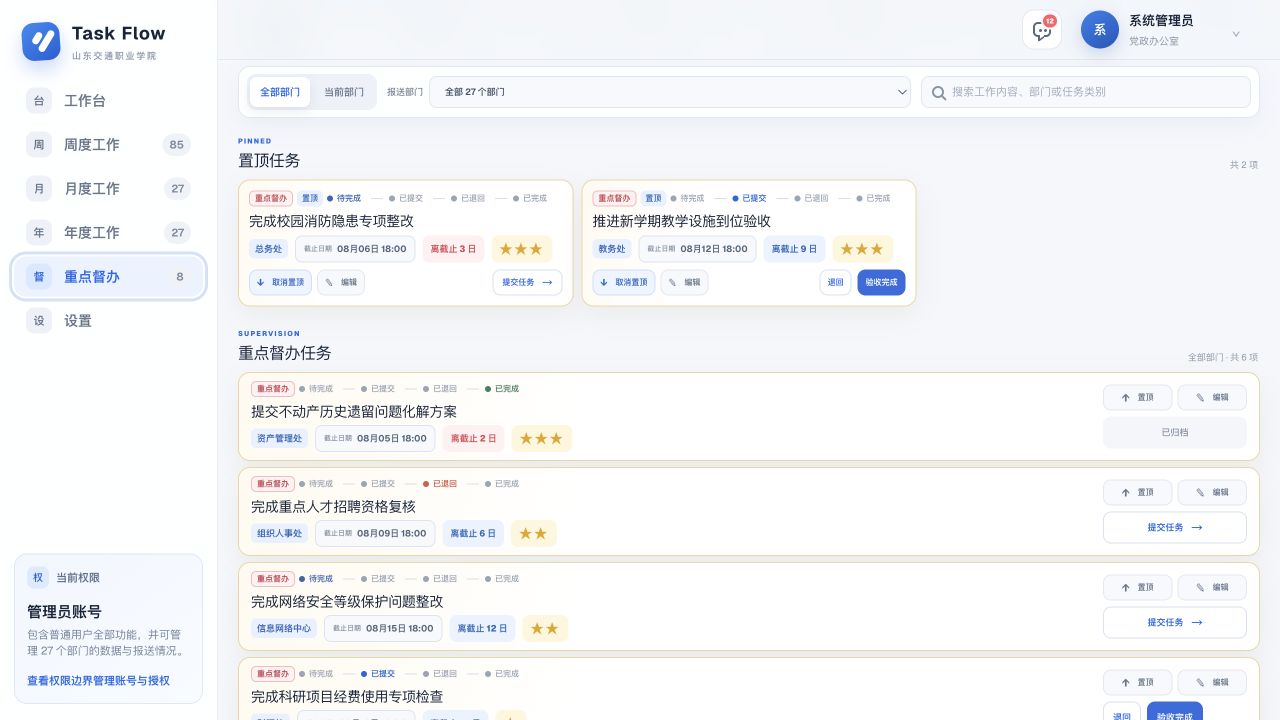Click the 资产管理处 department tag
This screenshot has height=720, width=1280.
click(x=280, y=439)
